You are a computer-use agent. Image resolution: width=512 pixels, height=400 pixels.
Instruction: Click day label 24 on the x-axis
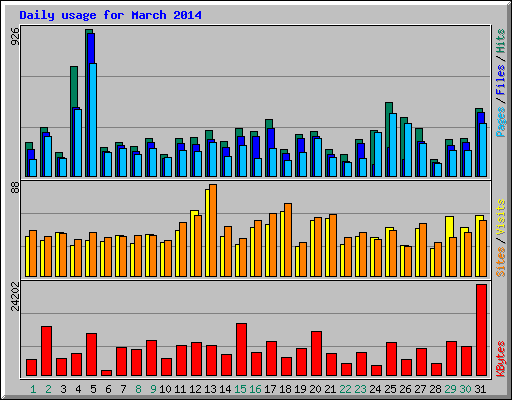375,389
